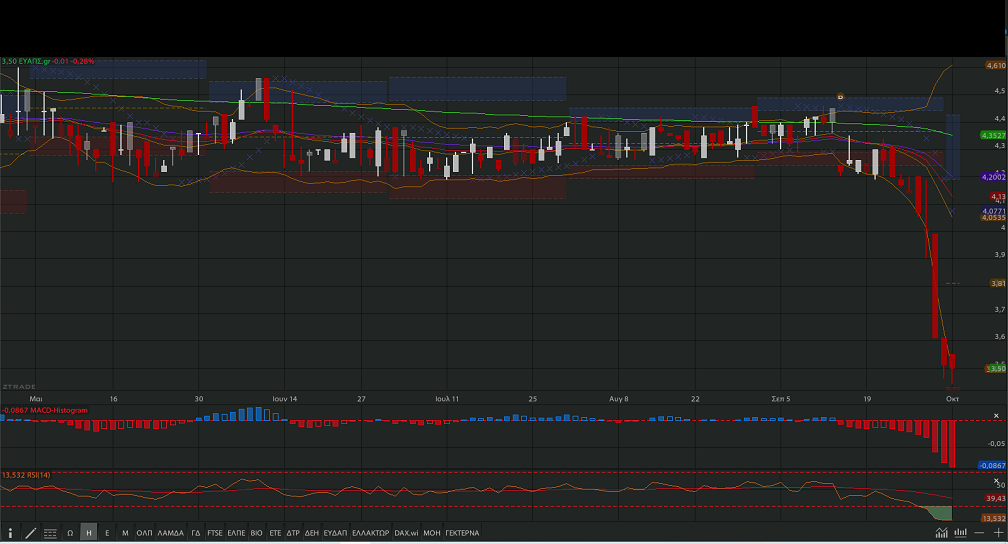Load the ΛΑΜΔΑ symbol chart
1008x544 pixels.
170,533
